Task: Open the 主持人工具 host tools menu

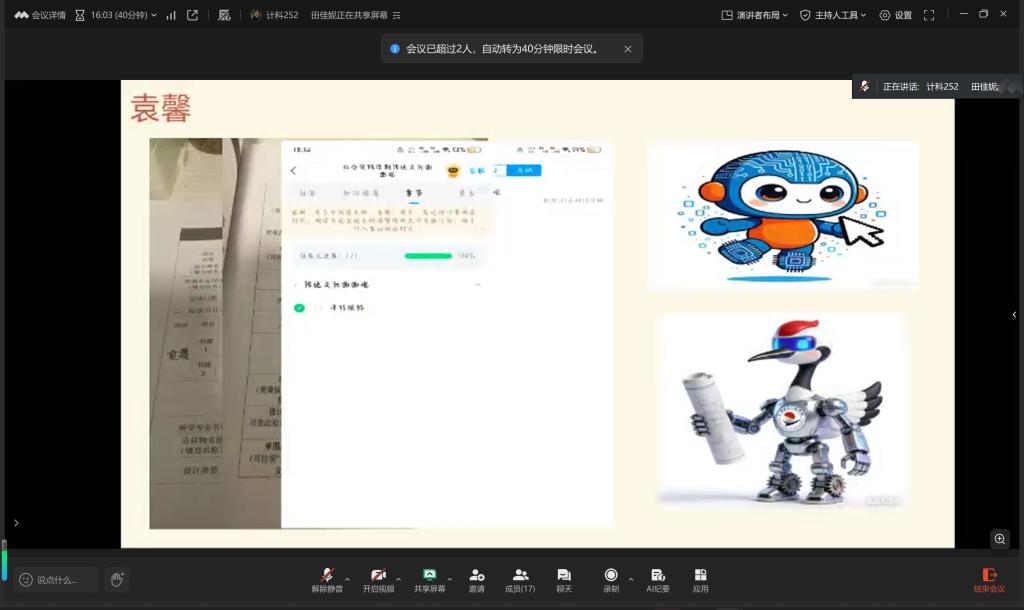Action: (832, 15)
